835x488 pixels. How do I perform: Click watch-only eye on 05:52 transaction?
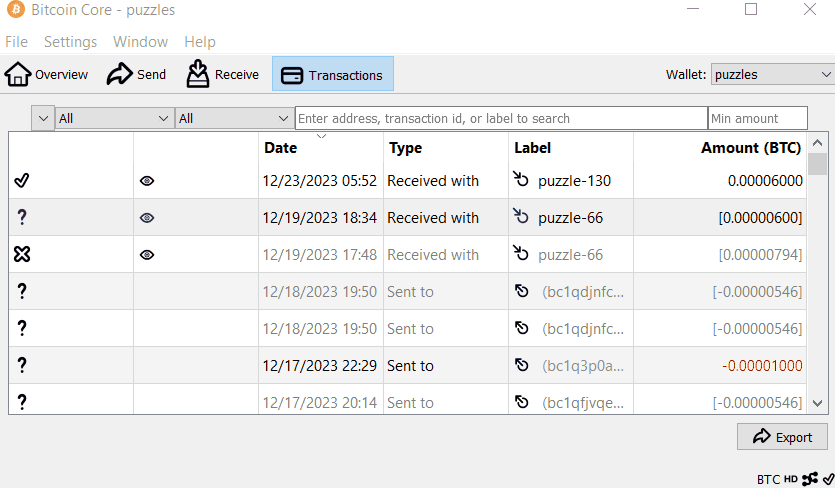[x=147, y=181]
